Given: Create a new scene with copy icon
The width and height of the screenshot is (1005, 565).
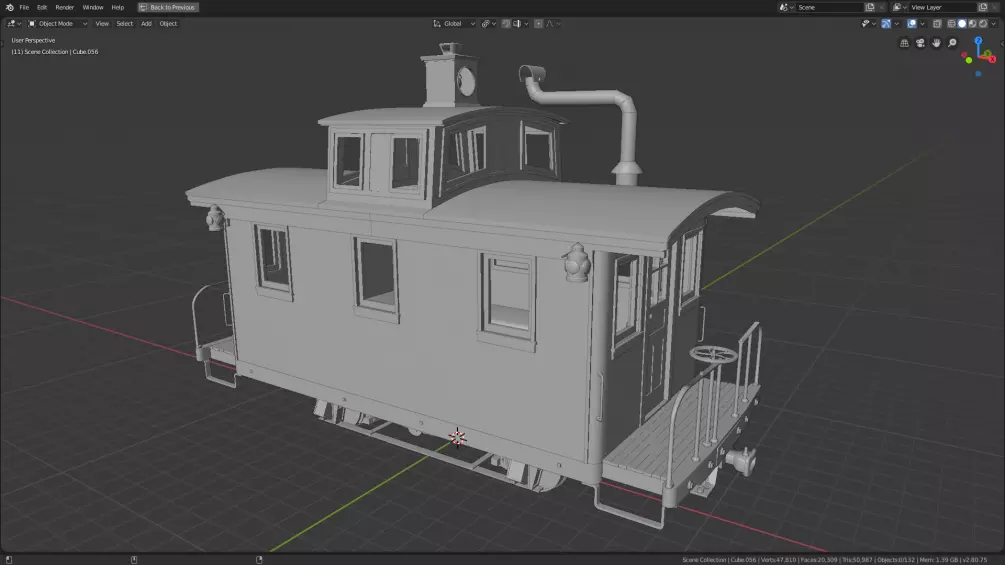Looking at the screenshot, I should tap(870, 7).
